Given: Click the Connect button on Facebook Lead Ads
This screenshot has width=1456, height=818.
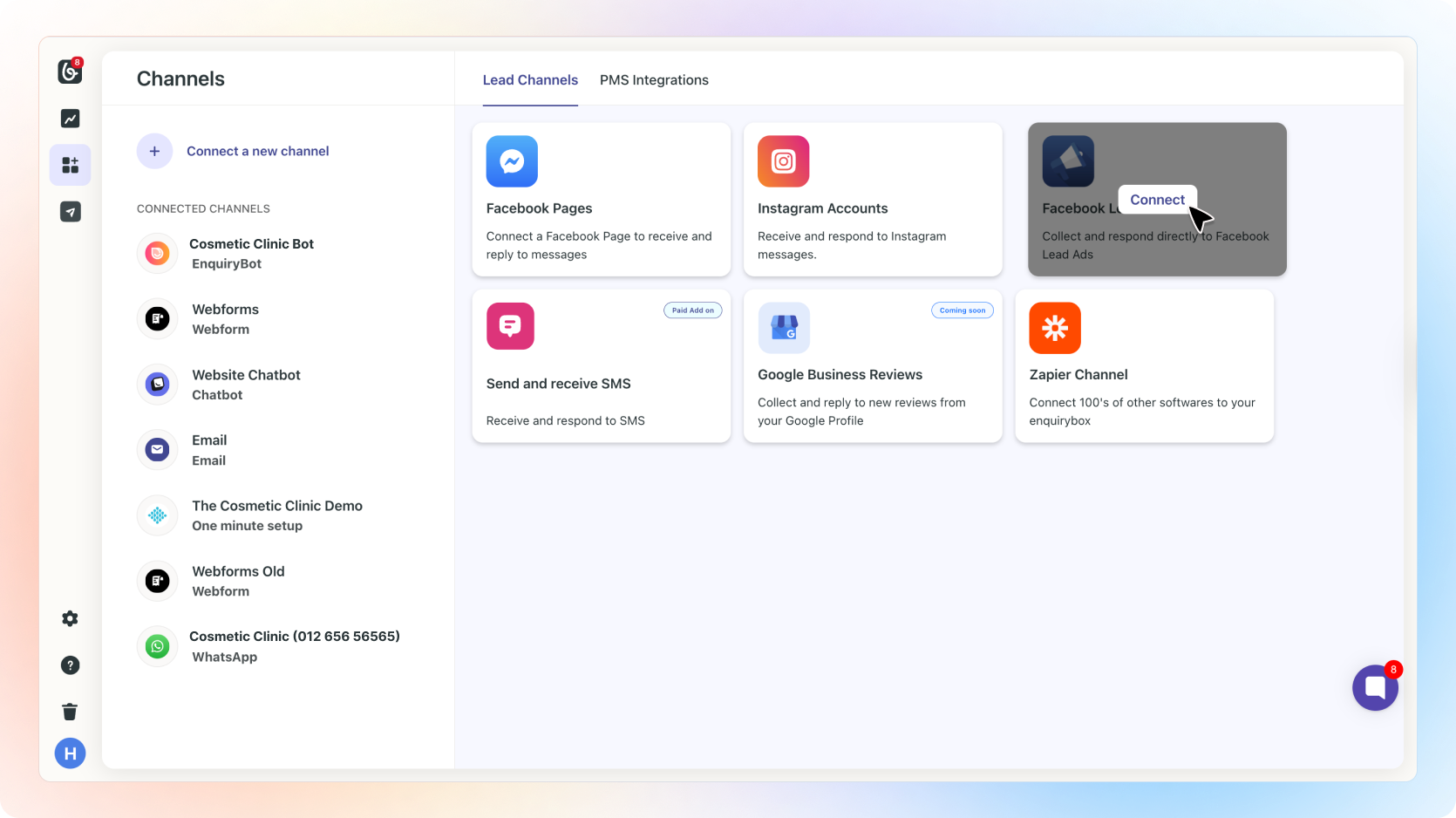Looking at the screenshot, I should coord(1157,200).
